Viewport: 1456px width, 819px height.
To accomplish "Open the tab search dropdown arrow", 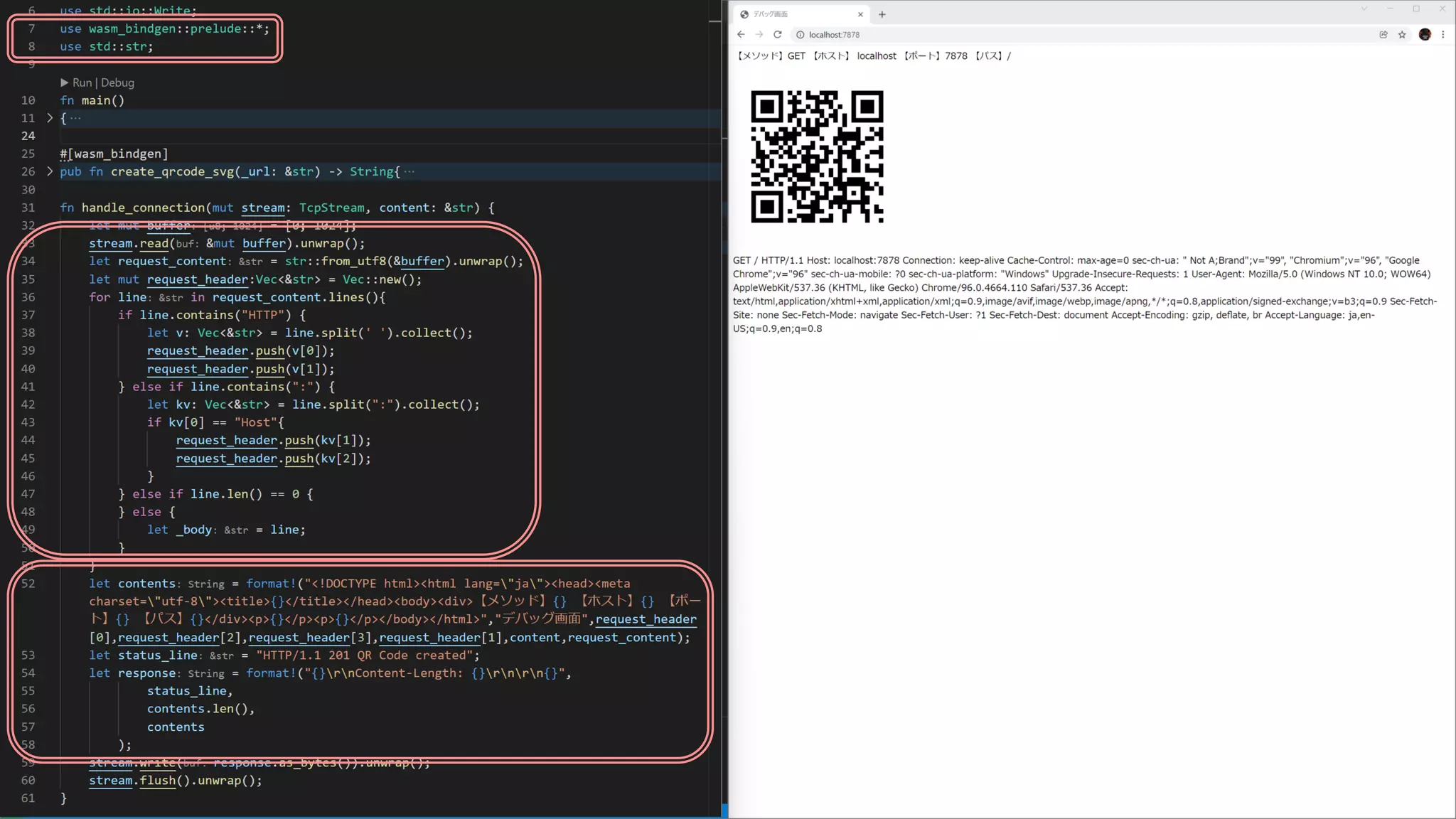I will coord(1364,9).
